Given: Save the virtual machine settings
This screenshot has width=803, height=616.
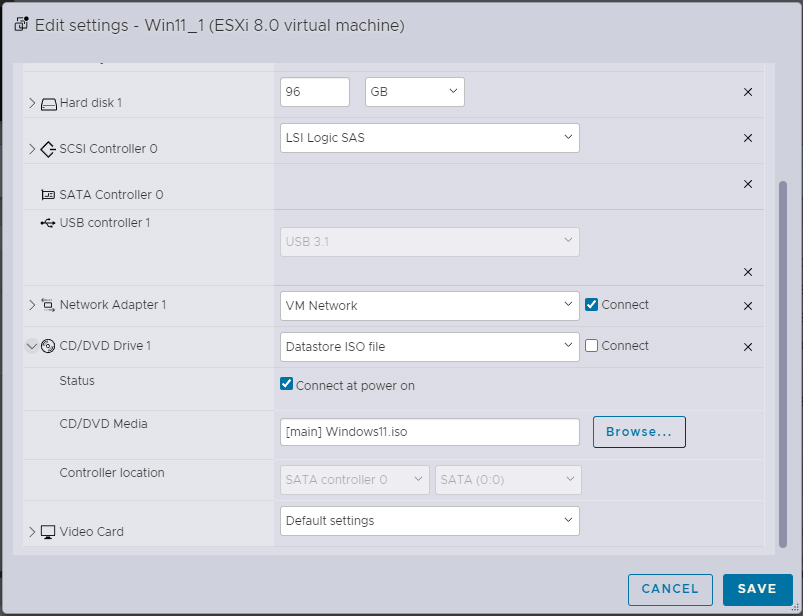Looking at the screenshot, I should click(757, 589).
